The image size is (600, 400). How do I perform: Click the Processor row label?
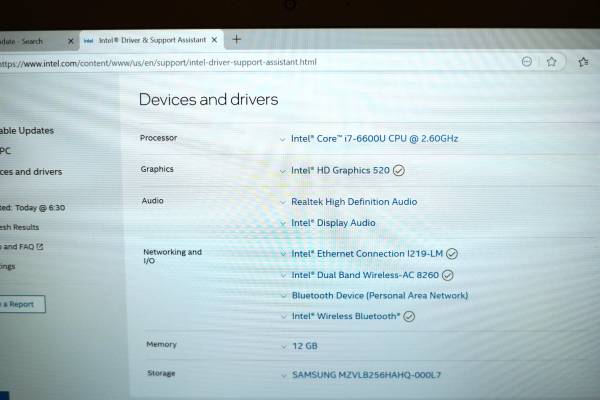(x=158, y=138)
